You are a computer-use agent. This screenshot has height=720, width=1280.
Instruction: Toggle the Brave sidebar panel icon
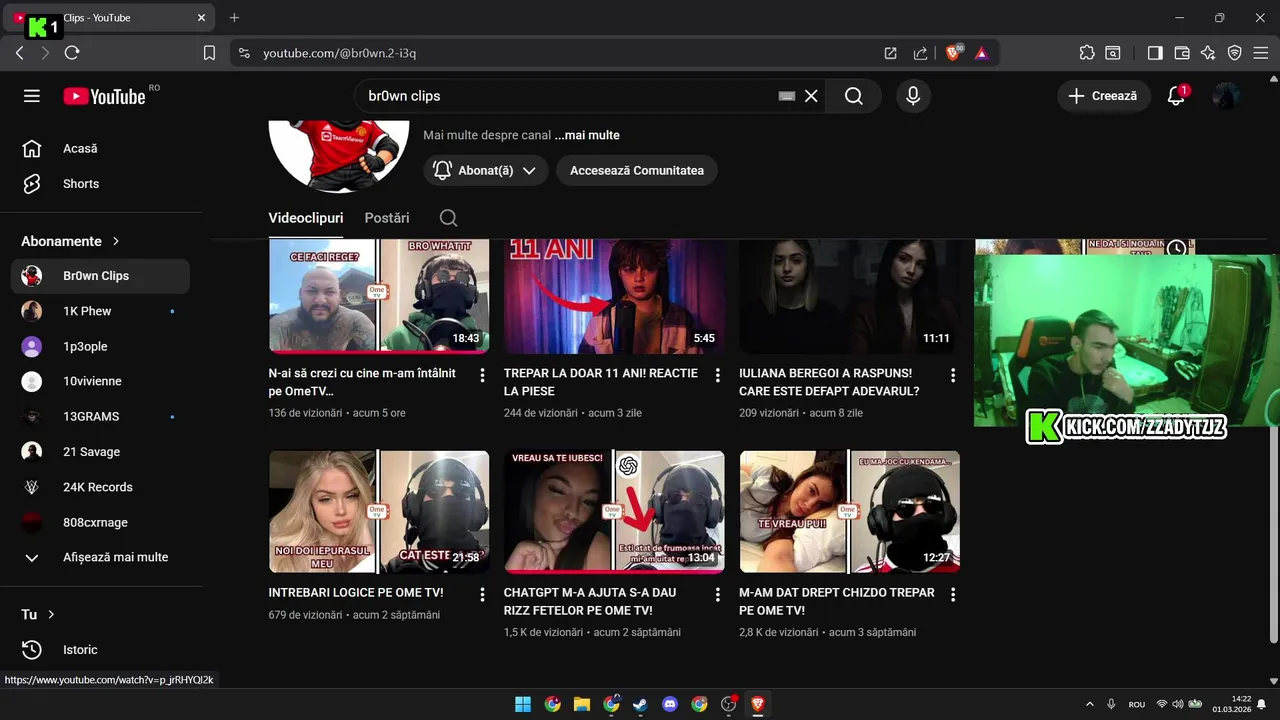[x=1155, y=53]
